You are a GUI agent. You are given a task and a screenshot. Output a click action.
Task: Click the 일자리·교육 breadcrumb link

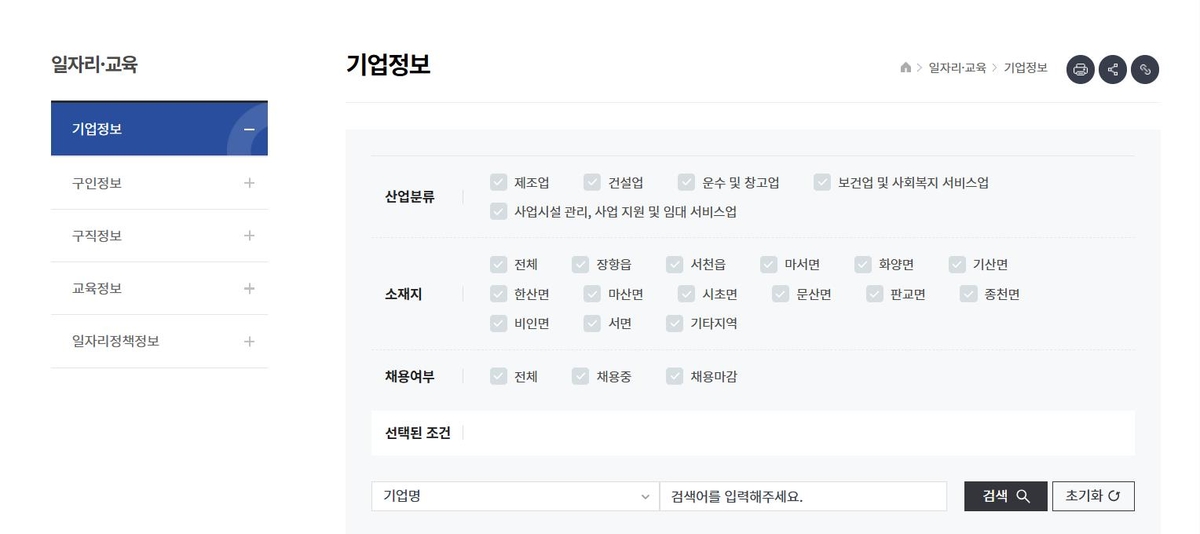point(957,68)
